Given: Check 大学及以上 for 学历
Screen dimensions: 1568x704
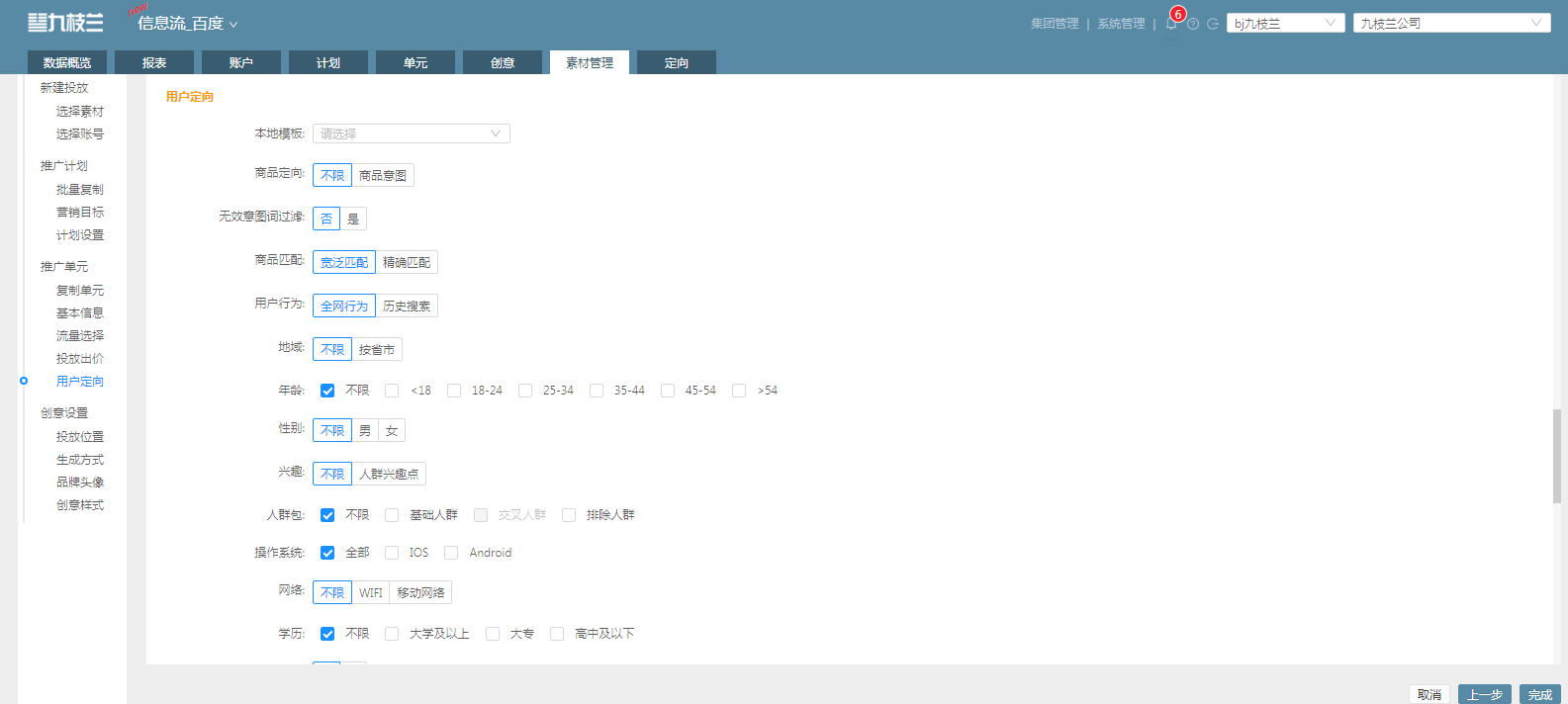Looking at the screenshot, I should 392,634.
